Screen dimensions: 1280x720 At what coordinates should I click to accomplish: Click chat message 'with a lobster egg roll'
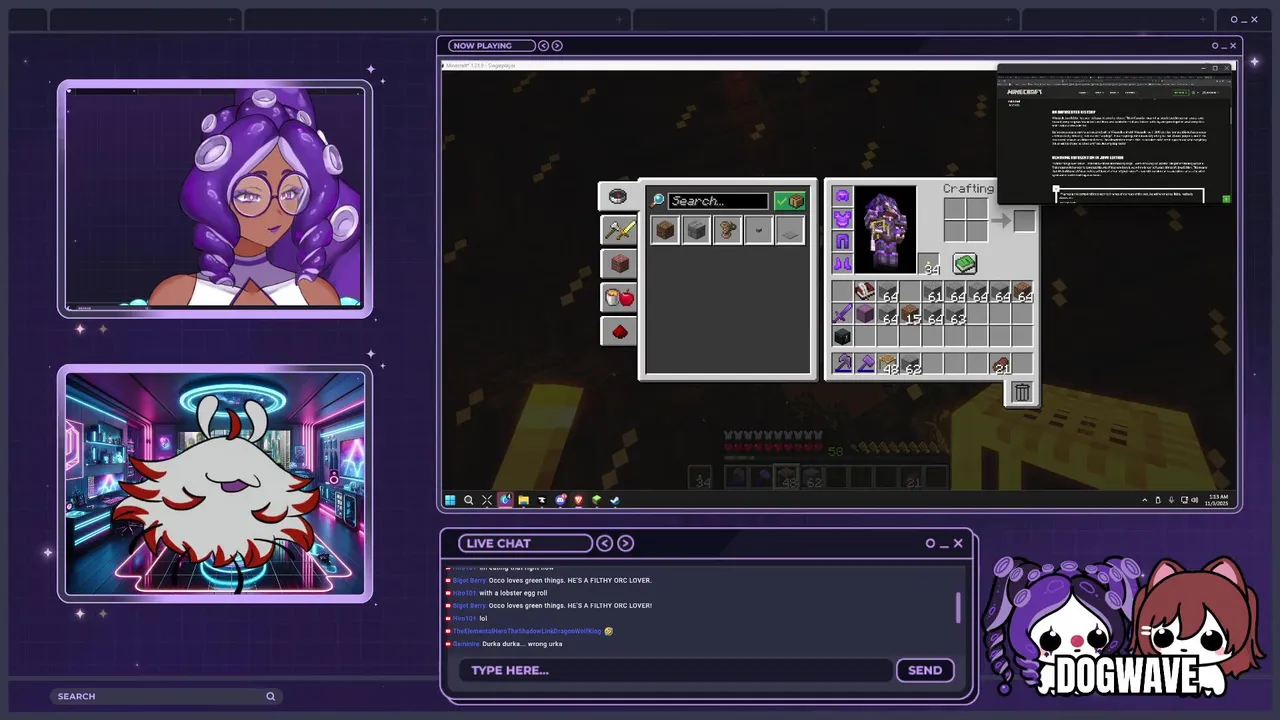coord(513,593)
